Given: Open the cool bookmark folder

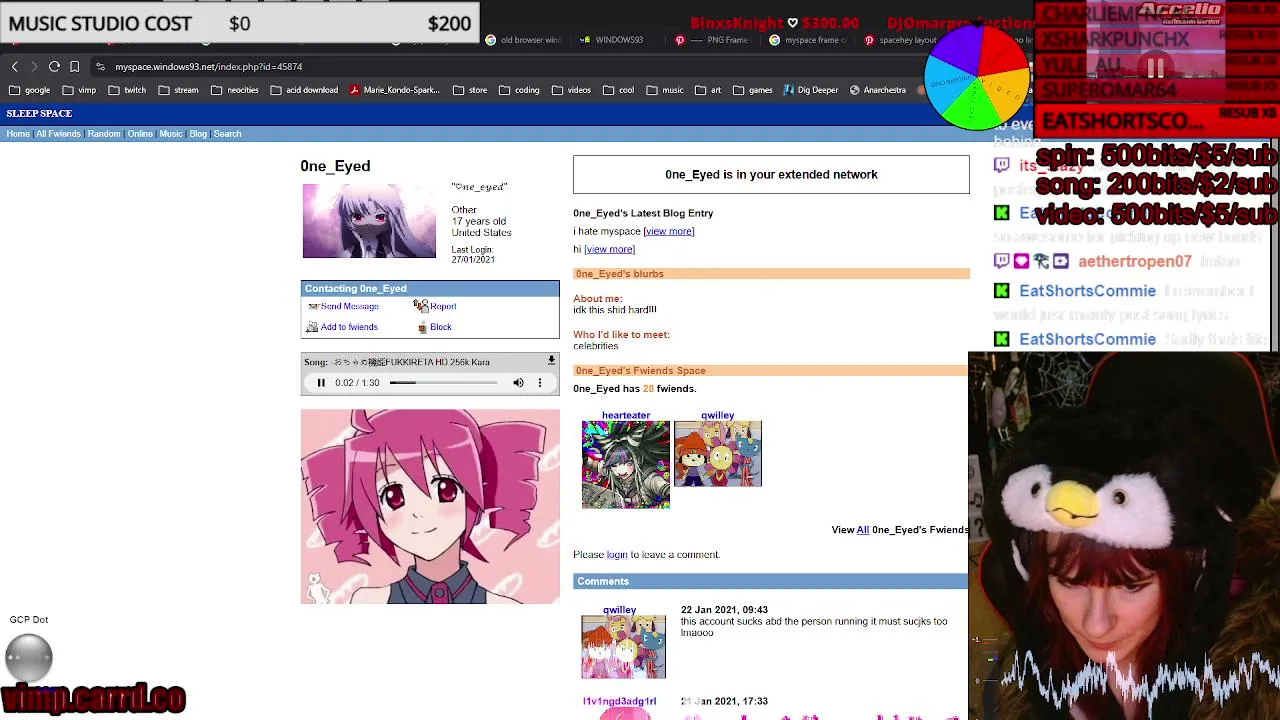Looking at the screenshot, I should 618,90.
